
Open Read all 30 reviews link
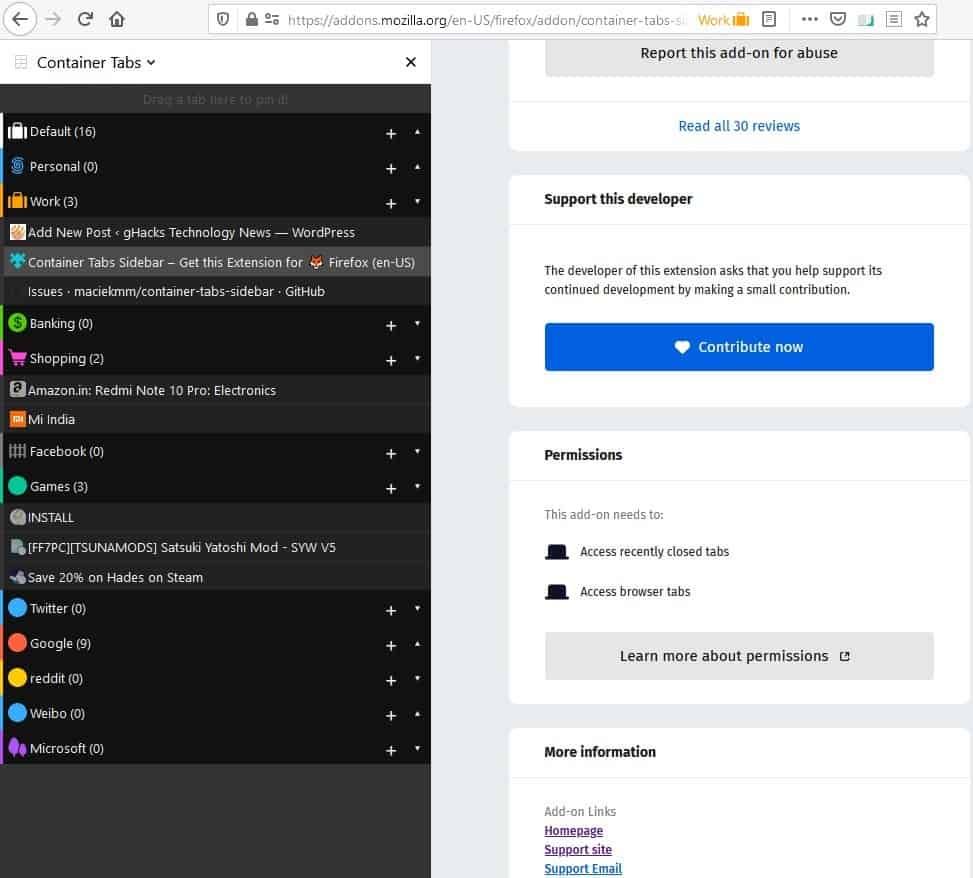(739, 126)
